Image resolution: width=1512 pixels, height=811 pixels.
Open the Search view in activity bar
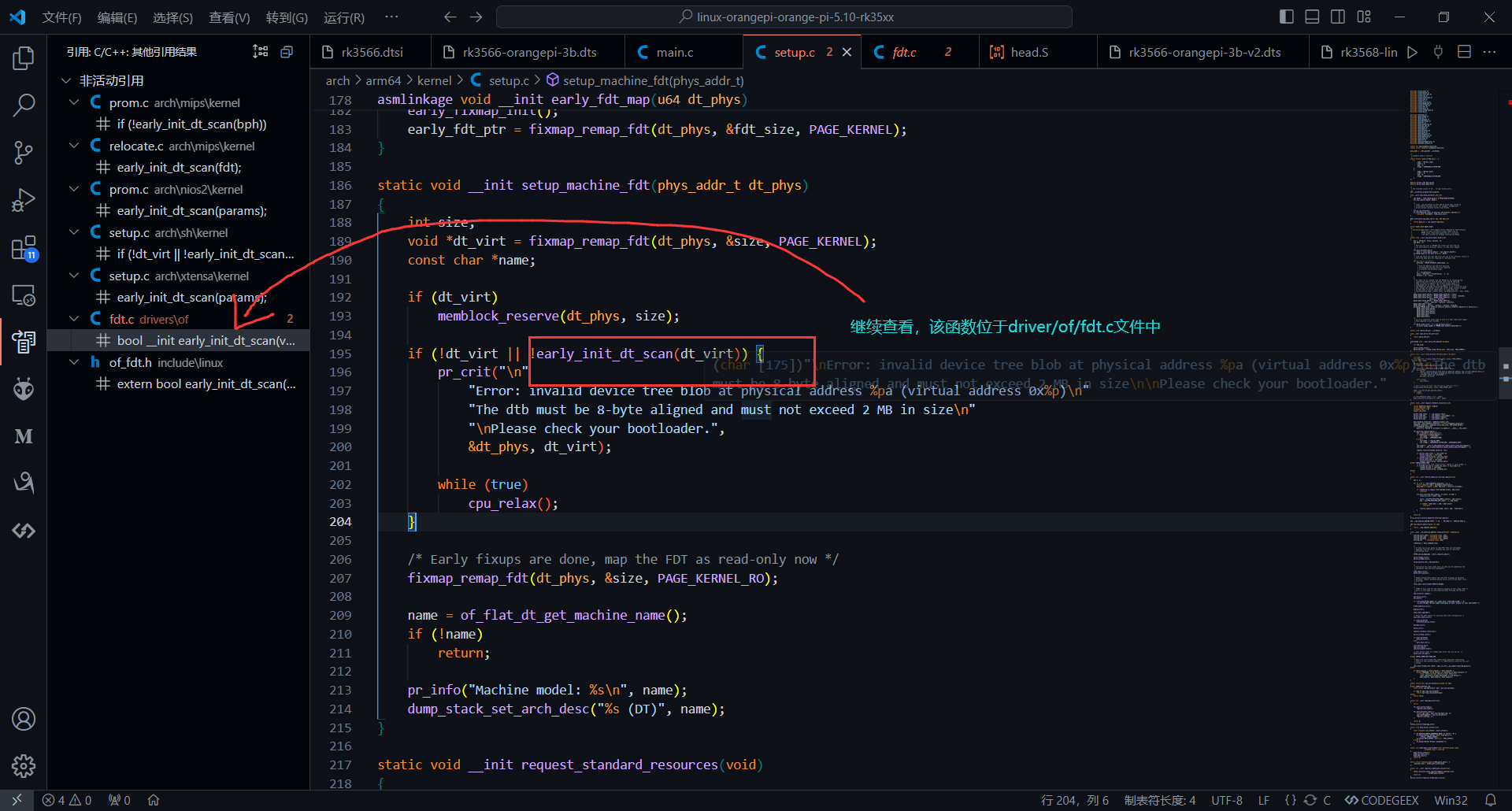click(x=24, y=105)
